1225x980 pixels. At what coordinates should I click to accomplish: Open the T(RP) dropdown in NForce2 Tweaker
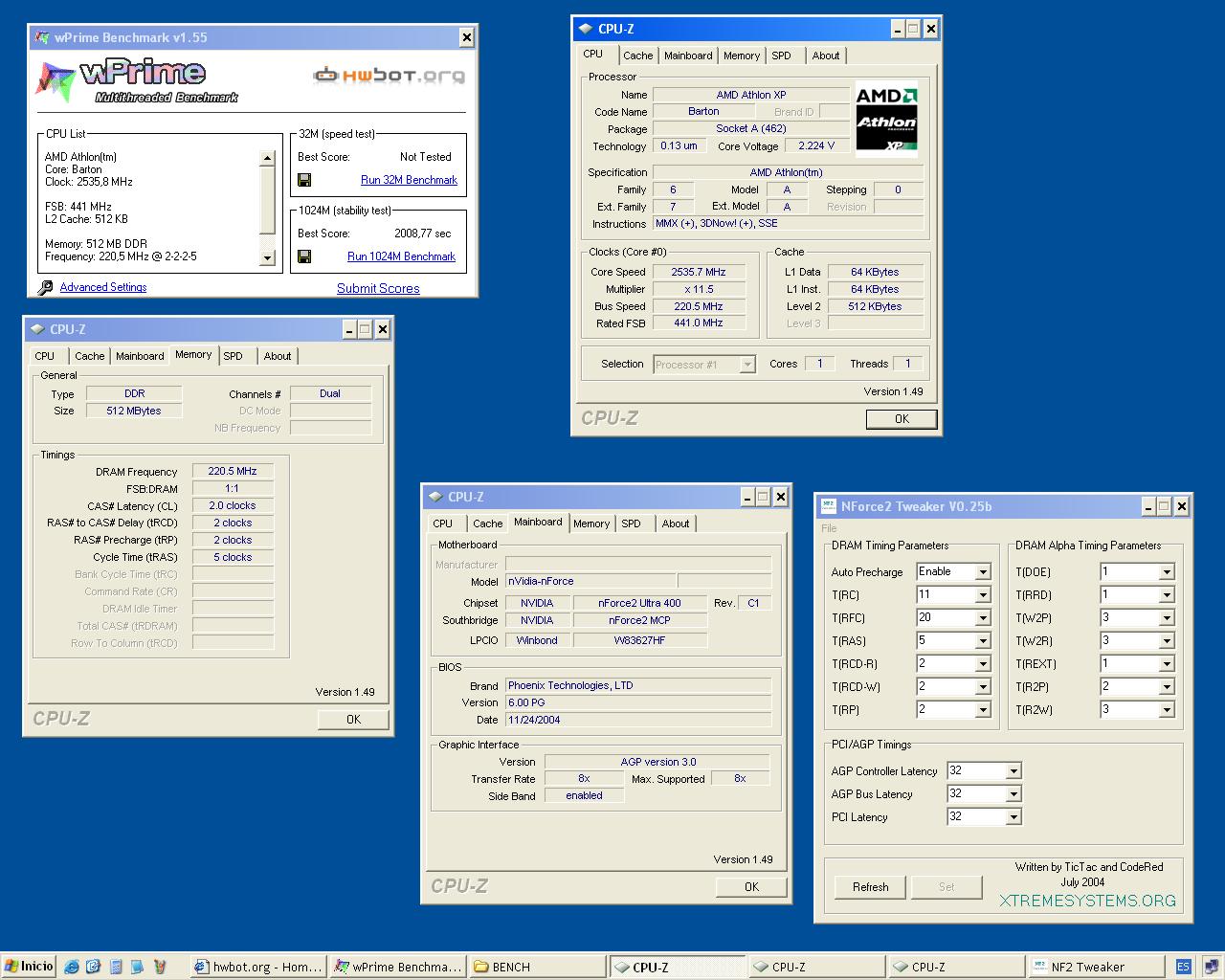982,710
